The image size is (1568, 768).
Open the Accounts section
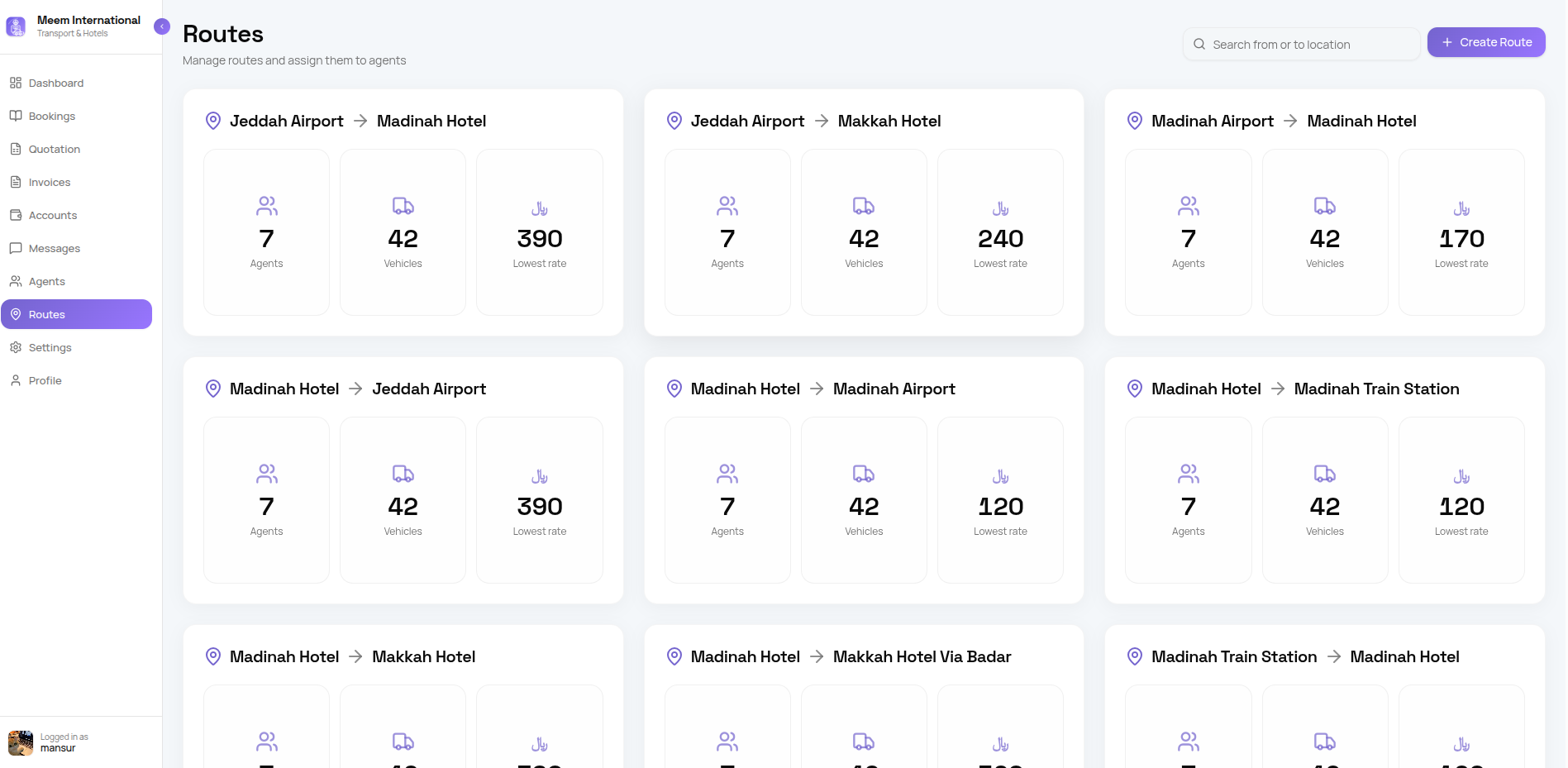pyautogui.click(x=76, y=215)
